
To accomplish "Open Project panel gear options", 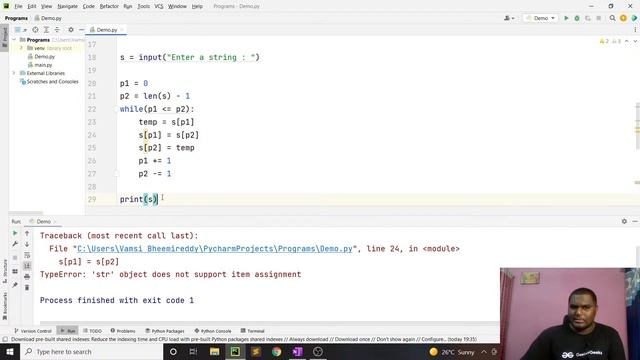I will 71,30.
